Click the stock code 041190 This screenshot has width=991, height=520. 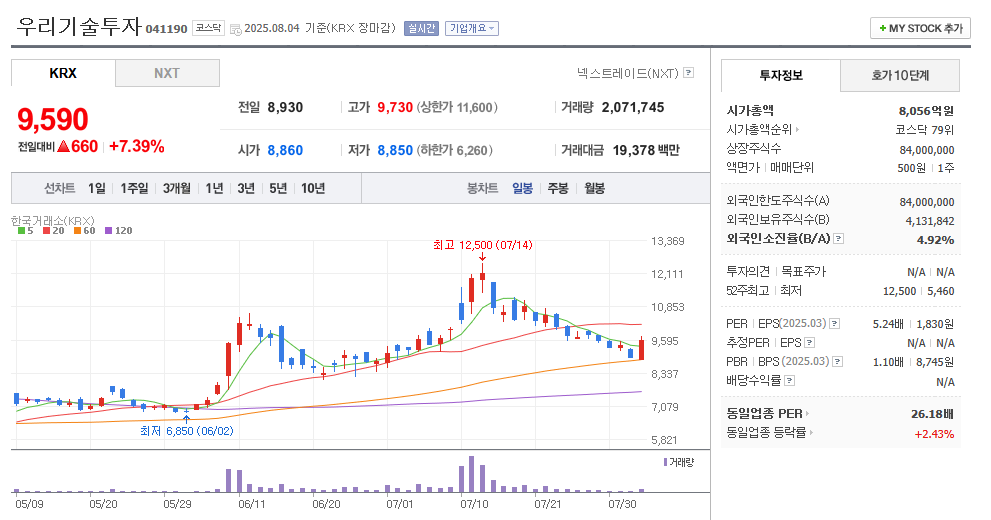pyautogui.click(x=167, y=29)
